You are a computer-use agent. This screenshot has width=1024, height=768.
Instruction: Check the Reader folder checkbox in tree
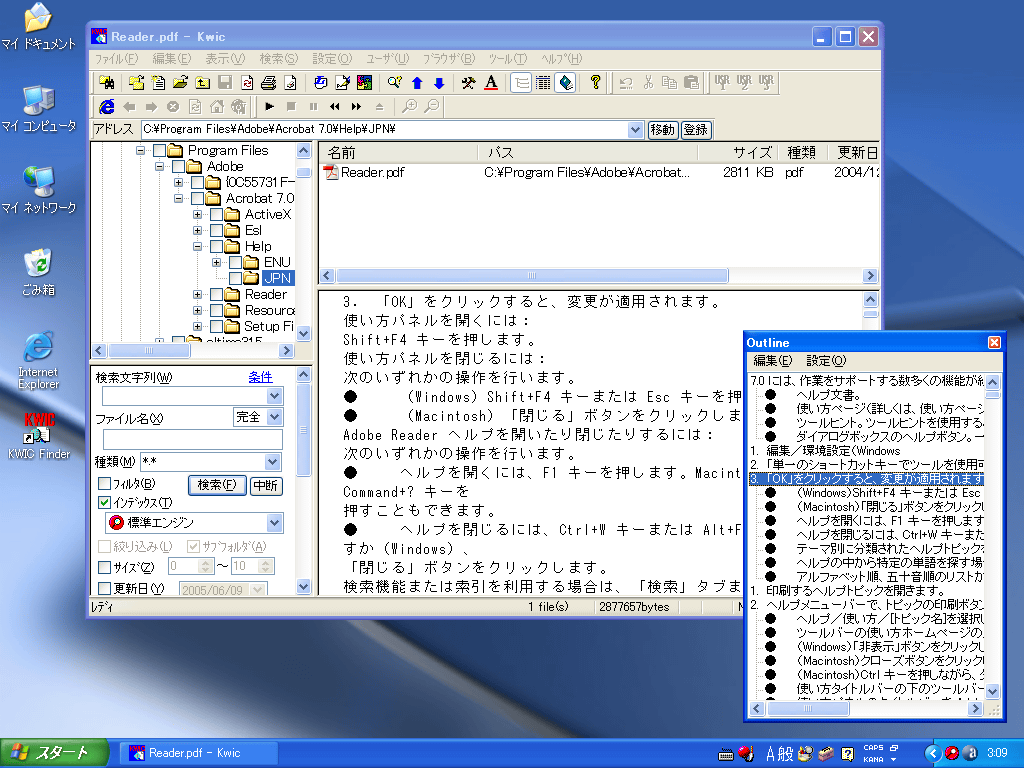[216, 295]
